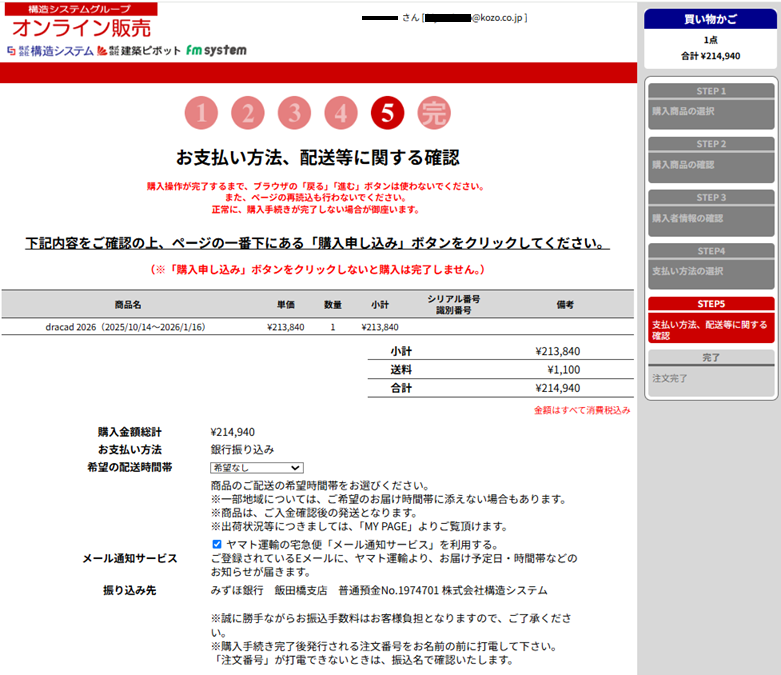Click the 建築ピボット logo
The width and height of the screenshot is (781, 675).
(139, 50)
